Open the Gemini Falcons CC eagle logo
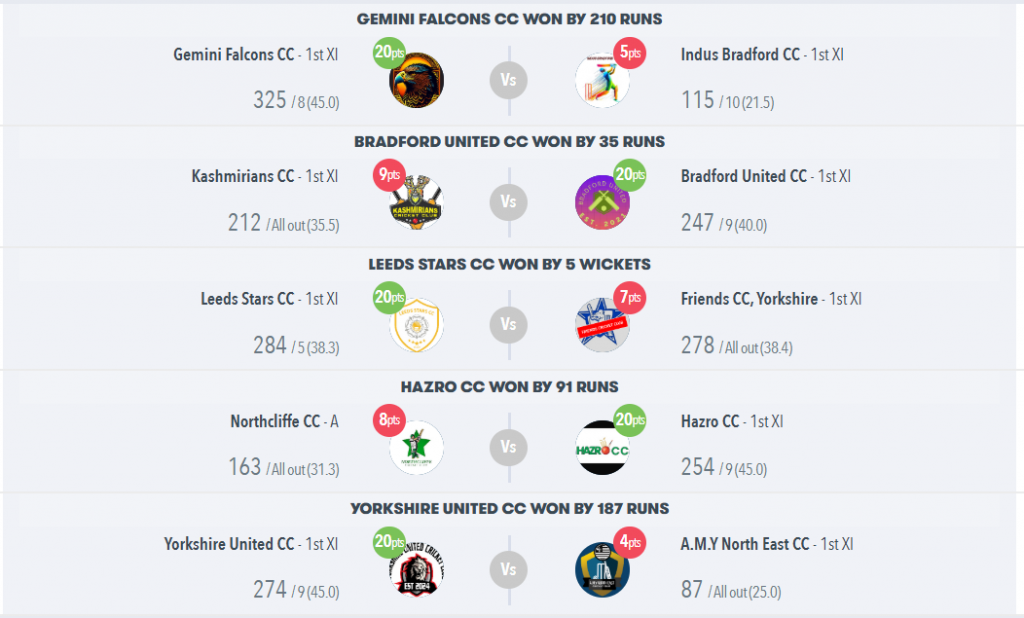 pos(417,80)
